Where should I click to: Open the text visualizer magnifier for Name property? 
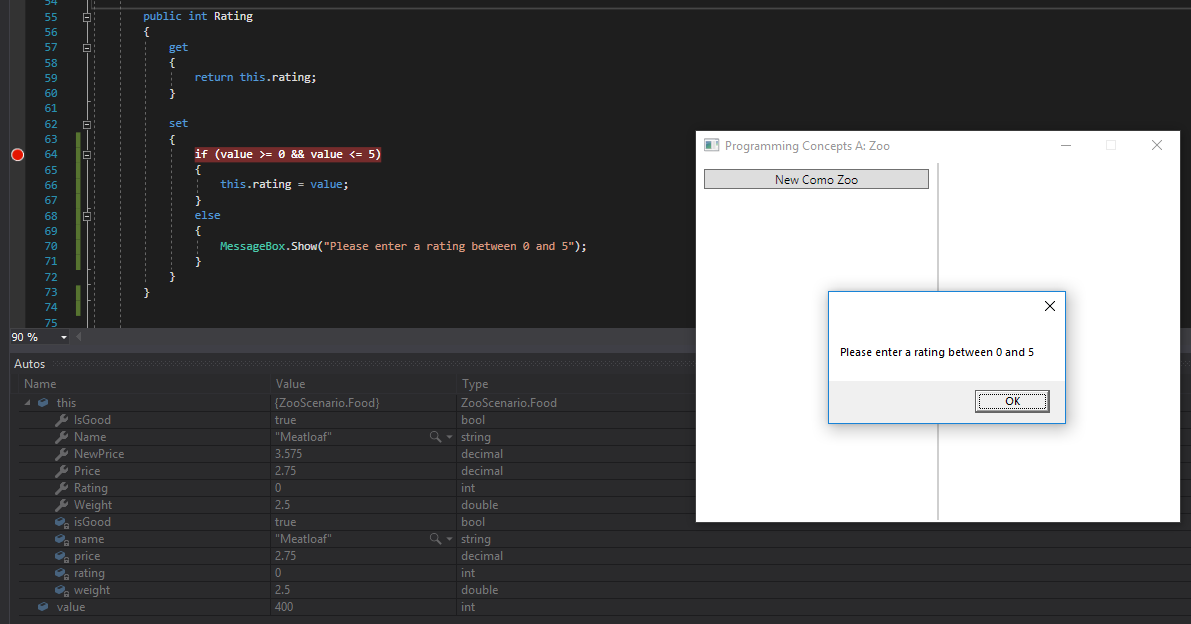[435, 437]
